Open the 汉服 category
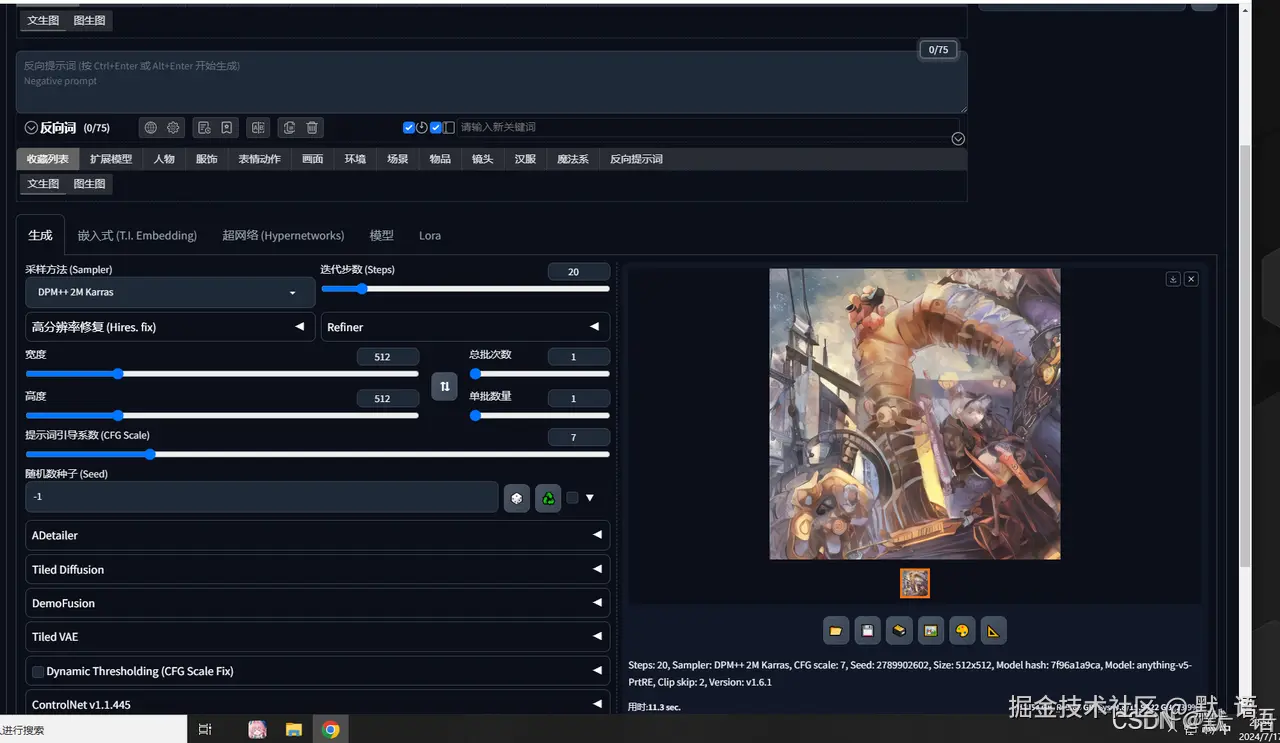This screenshot has height=743, width=1280. [x=525, y=159]
